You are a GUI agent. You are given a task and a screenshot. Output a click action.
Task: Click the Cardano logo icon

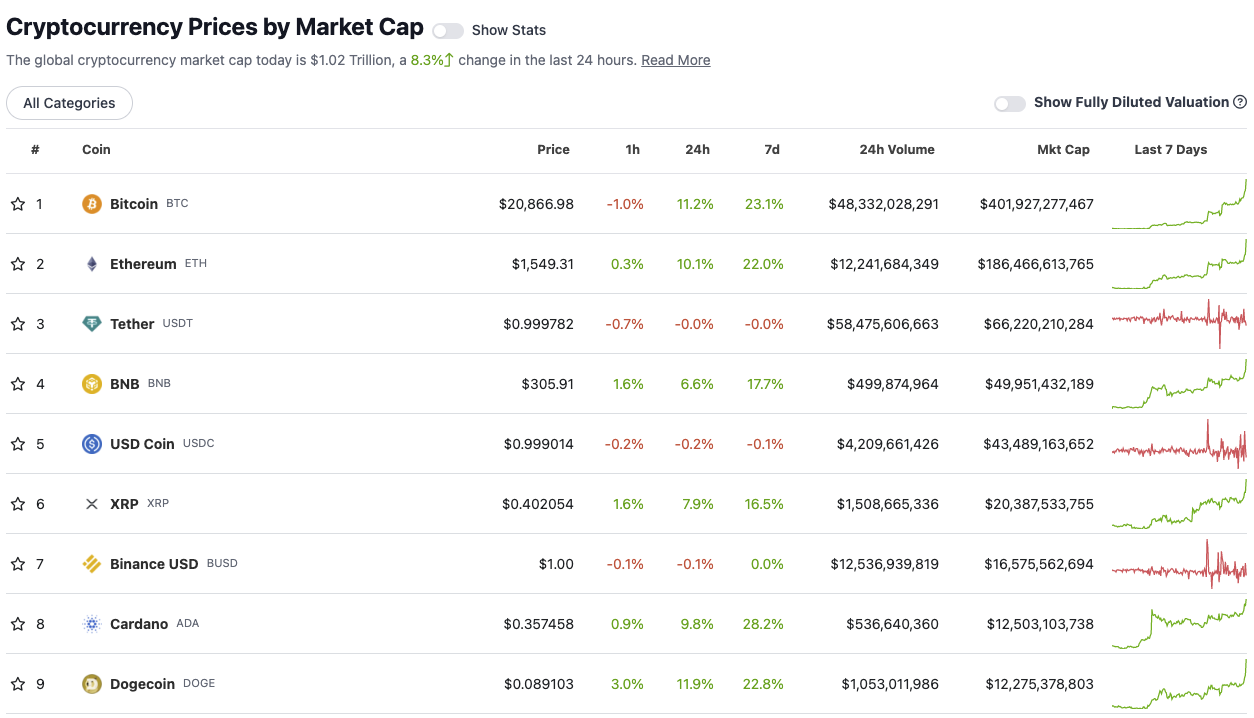tap(92, 624)
